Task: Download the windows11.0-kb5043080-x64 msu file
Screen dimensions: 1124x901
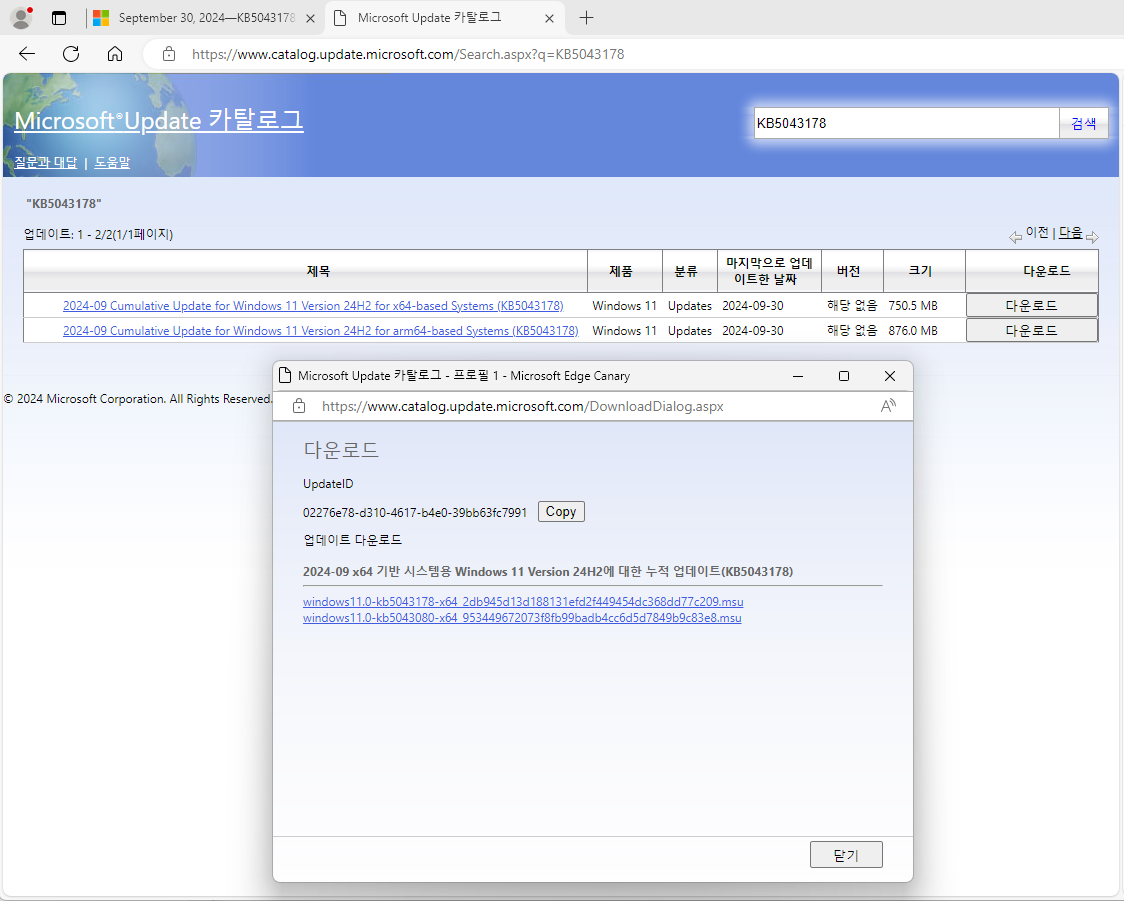Action: click(x=522, y=618)
